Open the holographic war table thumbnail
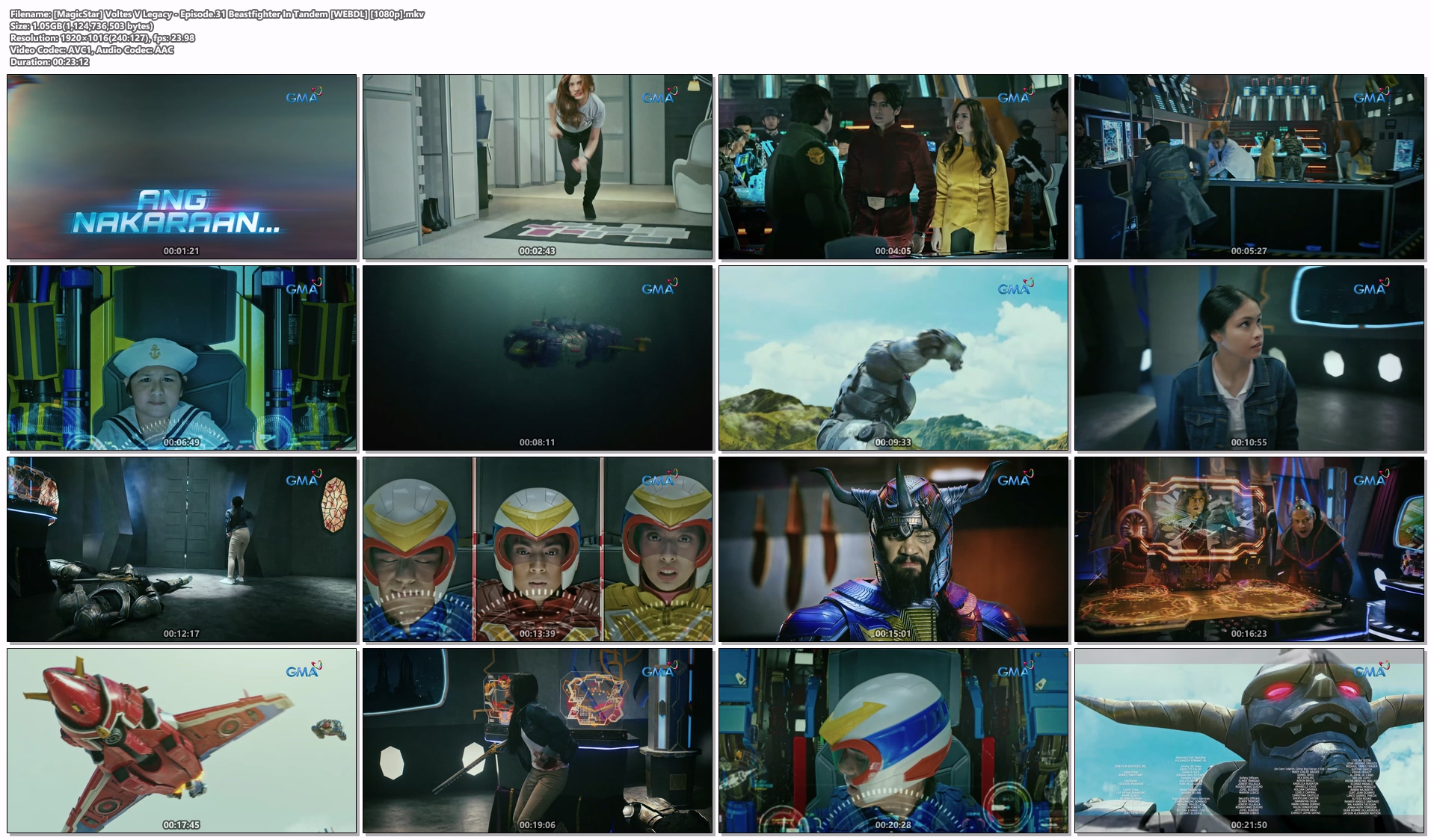 coord(1249,549)
